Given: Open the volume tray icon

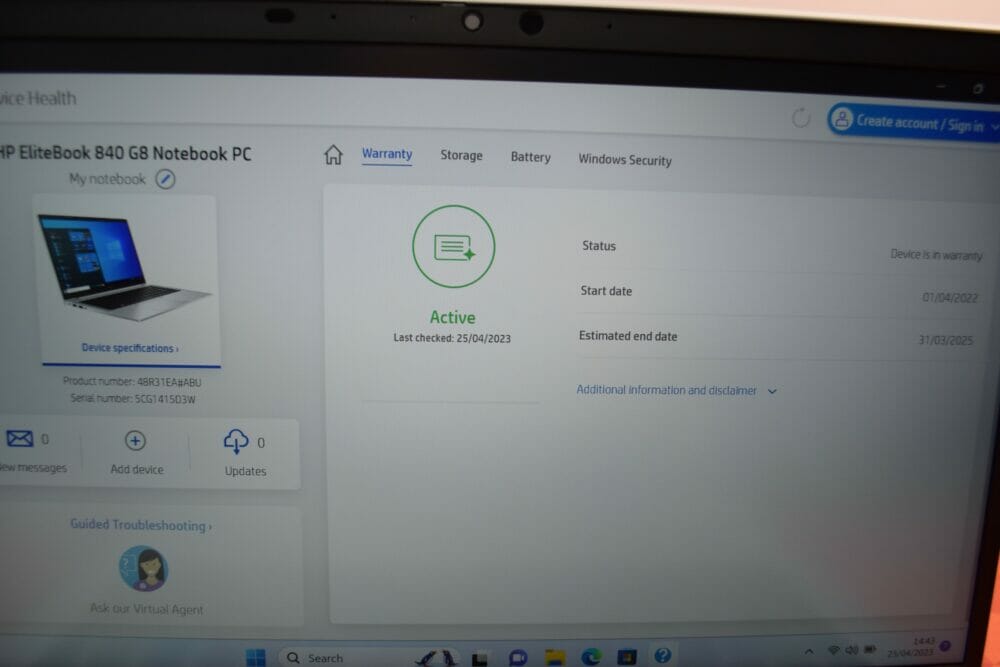Looking at the screenshot, I should pos(851,650).
